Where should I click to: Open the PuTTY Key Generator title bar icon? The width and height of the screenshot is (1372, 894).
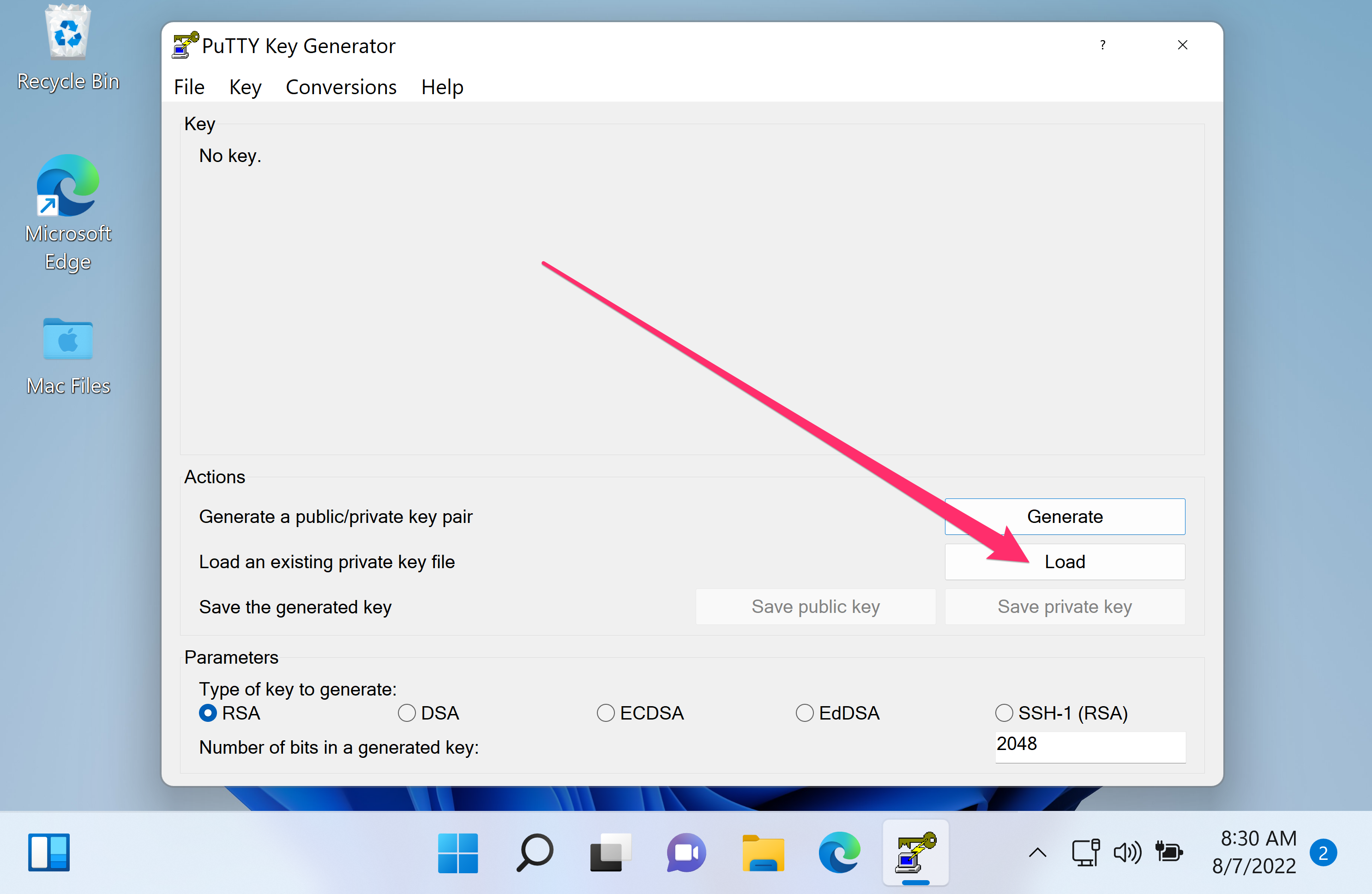[x=185, y=46]
